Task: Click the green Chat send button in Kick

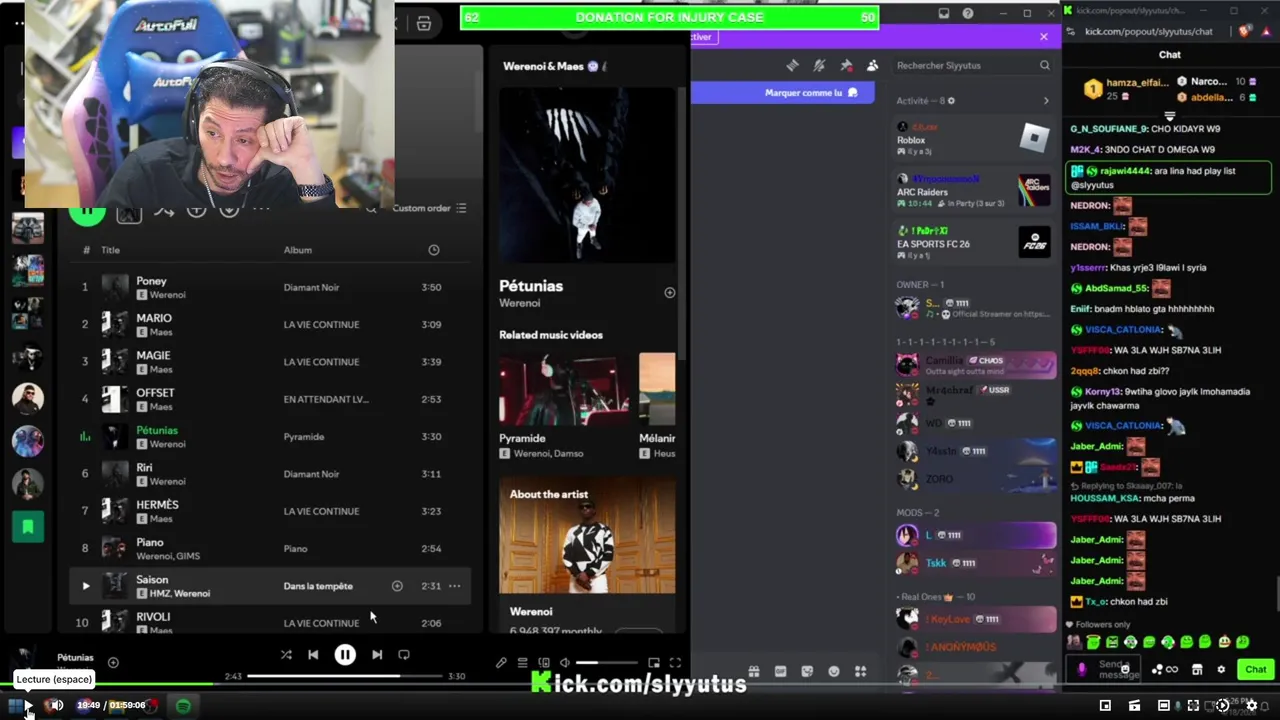Action: pyautogui.click(x=1256, y=670)
